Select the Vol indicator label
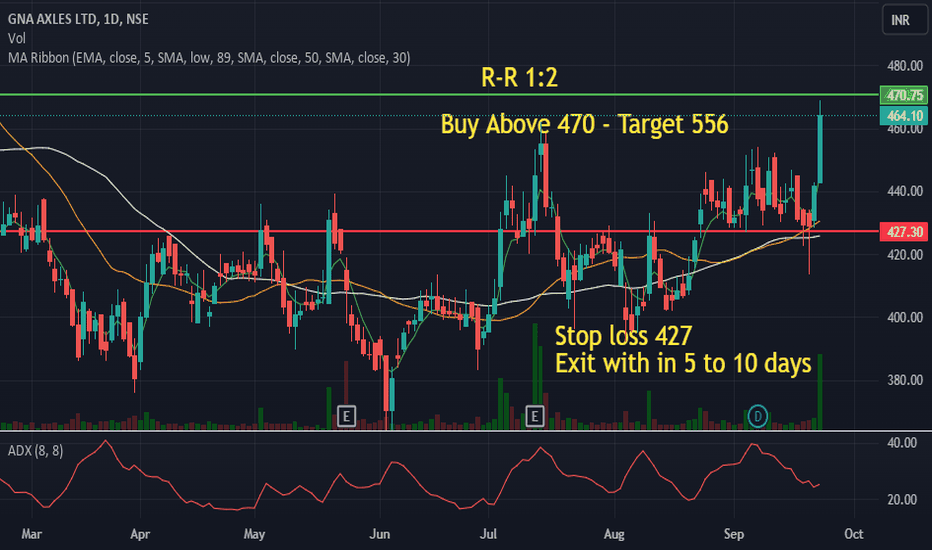Screen dimensions: 932x550 (17, 39)
